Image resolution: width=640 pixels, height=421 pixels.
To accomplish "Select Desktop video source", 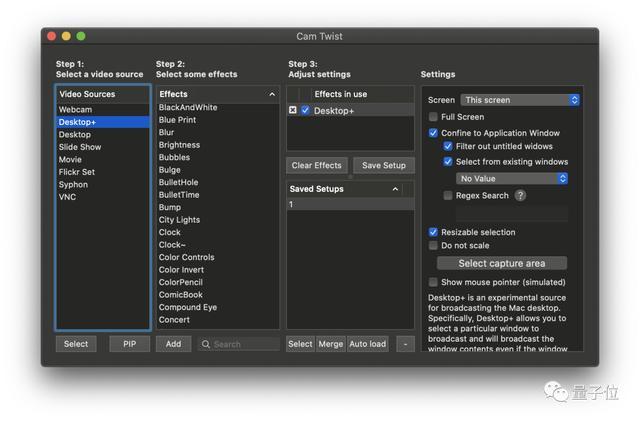I will [103, 134].
